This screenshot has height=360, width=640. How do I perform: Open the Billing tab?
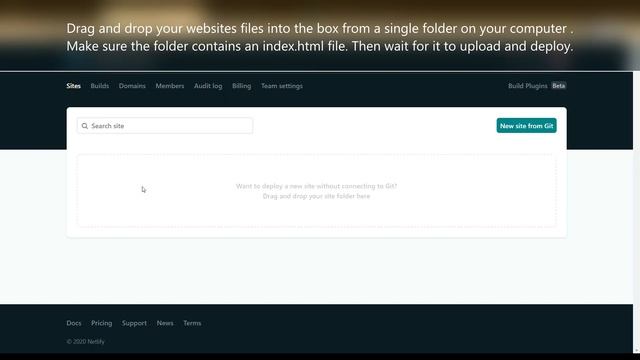click(x=242, y=86)
